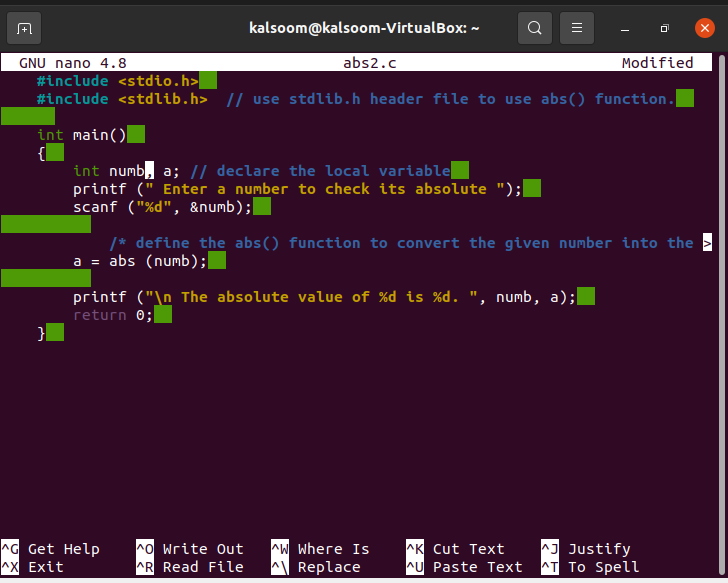Place cursor on the scanf line
Viewport: 728px width, 583px height.
[160, 207]
